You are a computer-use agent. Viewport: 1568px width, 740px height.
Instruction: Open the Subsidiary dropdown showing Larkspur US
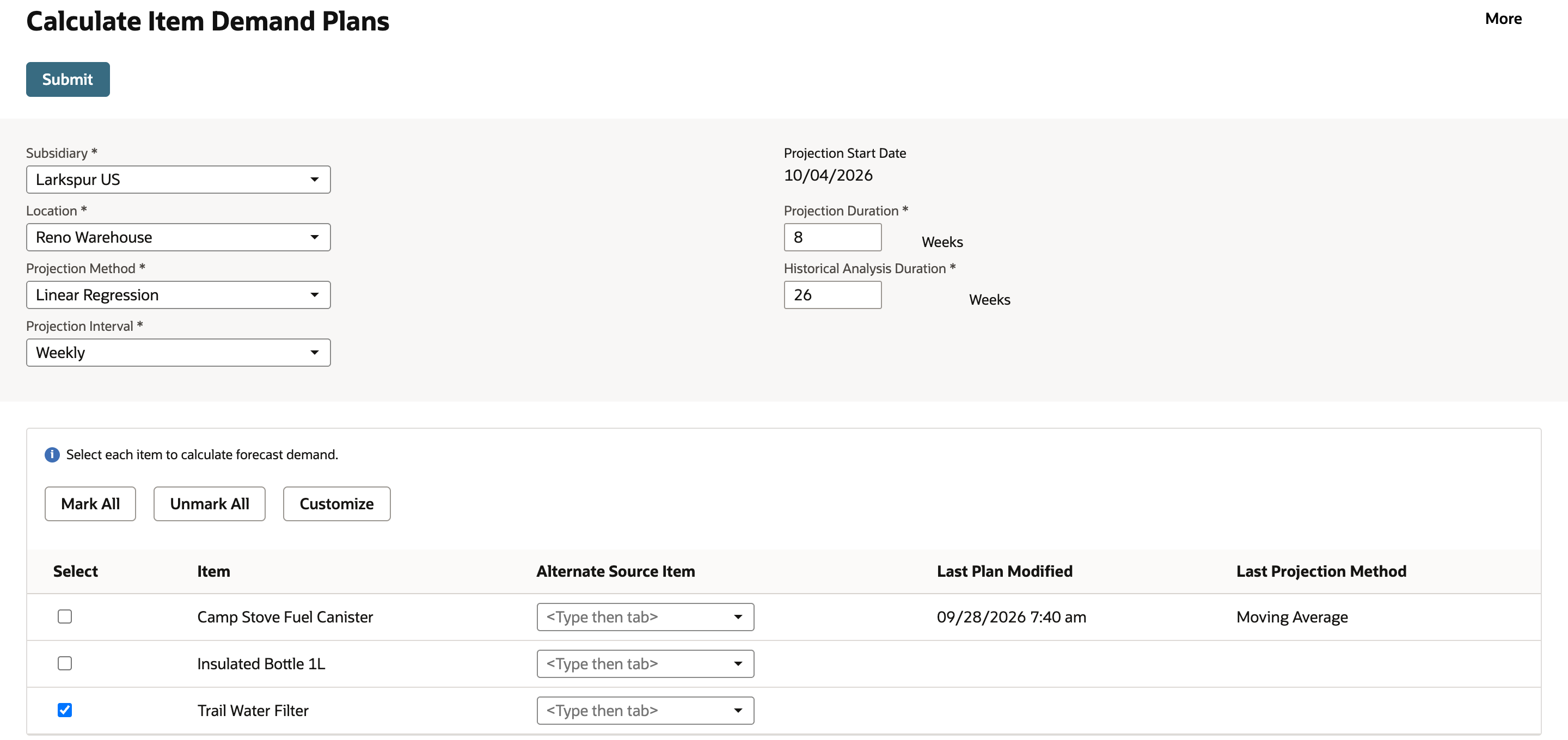(x=179, y=180)
